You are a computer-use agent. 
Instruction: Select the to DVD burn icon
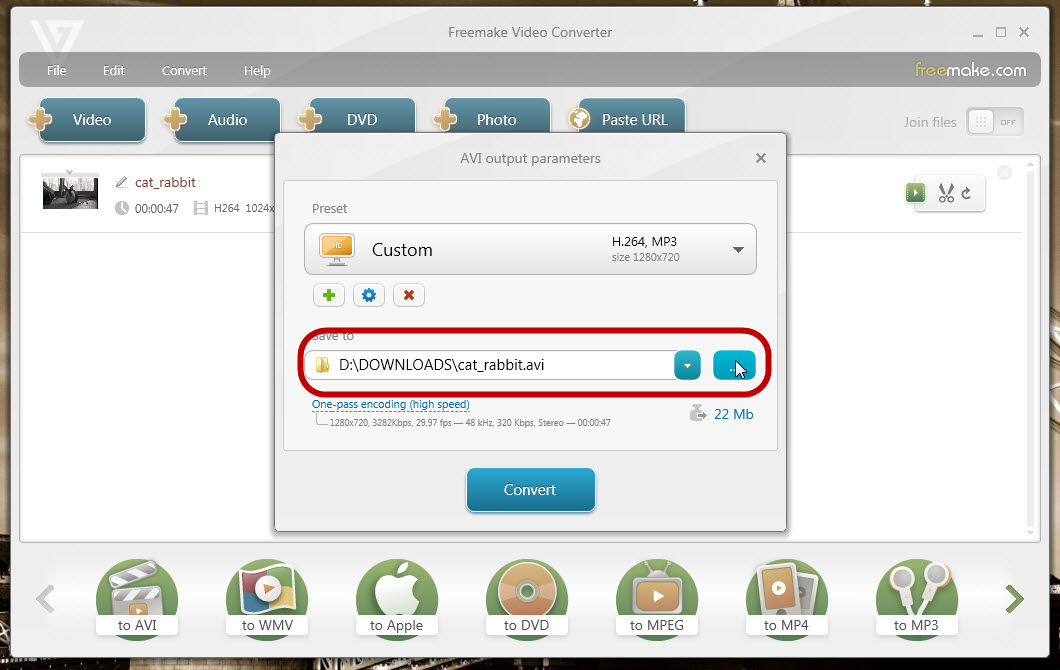coord(527,599)
